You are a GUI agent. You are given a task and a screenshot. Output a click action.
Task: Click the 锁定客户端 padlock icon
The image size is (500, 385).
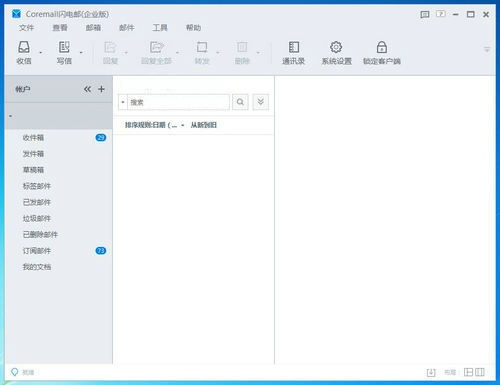click(x=382, y=48)
